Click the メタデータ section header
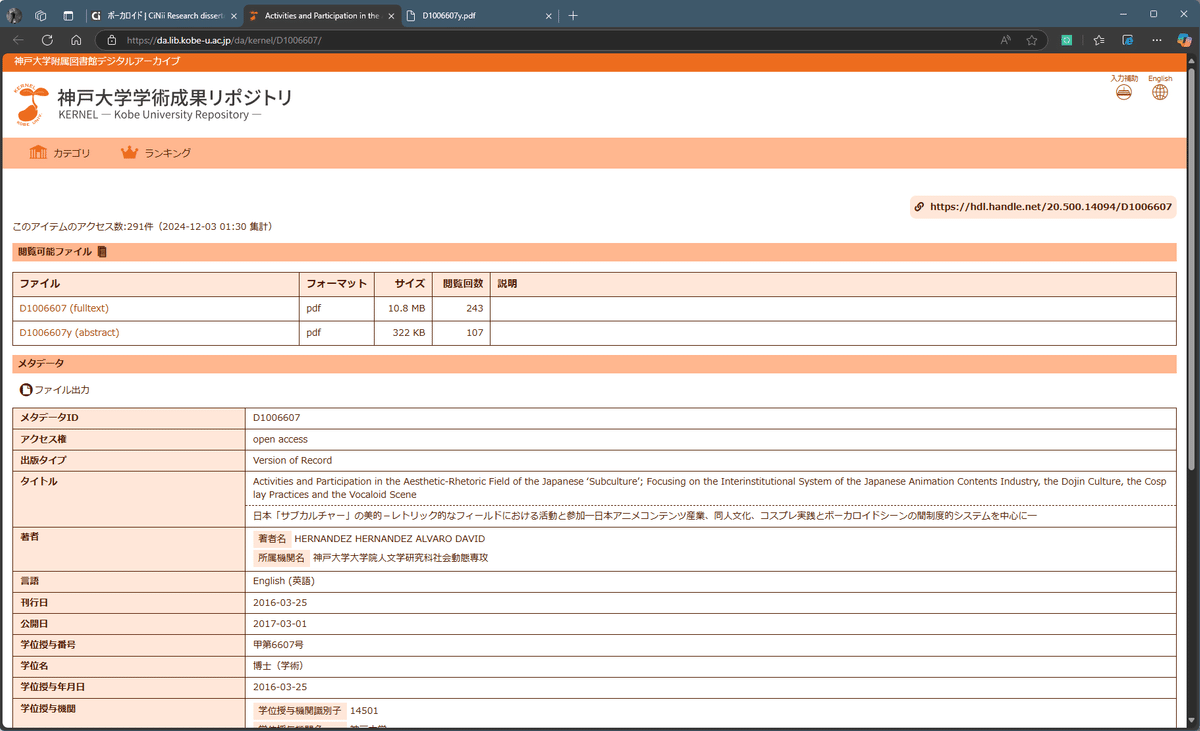The image size is (1200, 731). coord(594,364)
